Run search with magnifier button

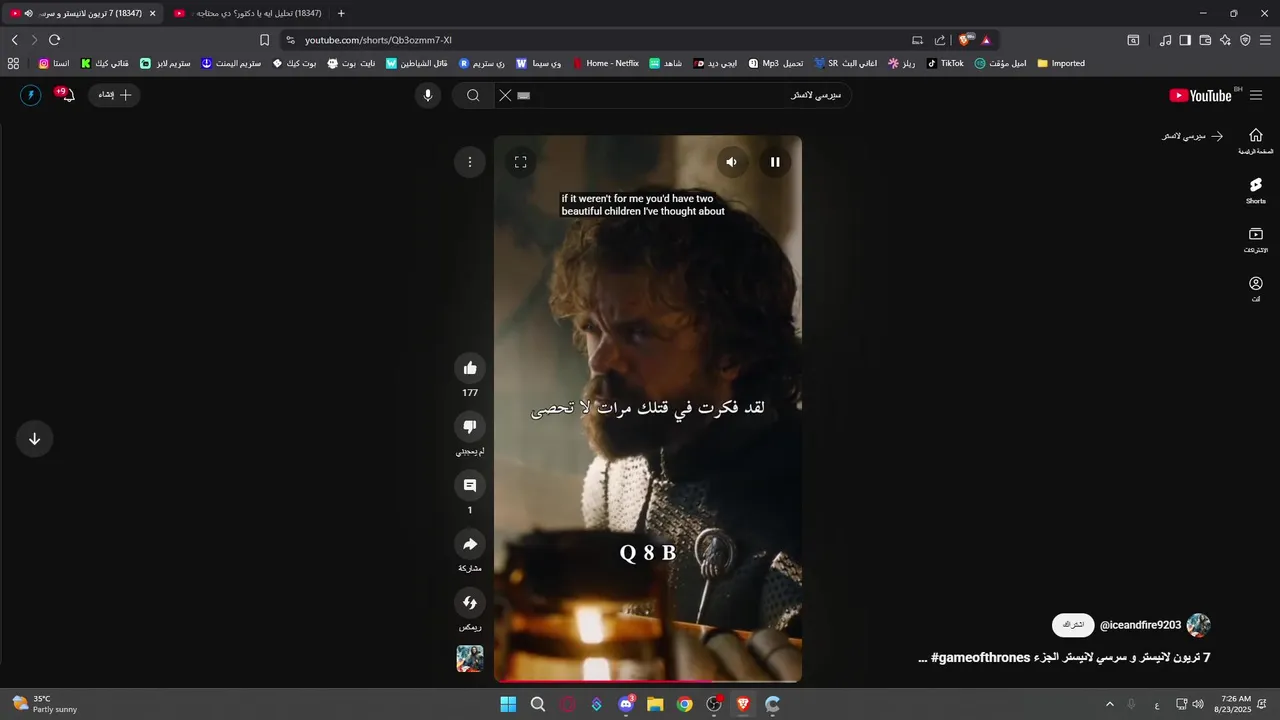473,95
